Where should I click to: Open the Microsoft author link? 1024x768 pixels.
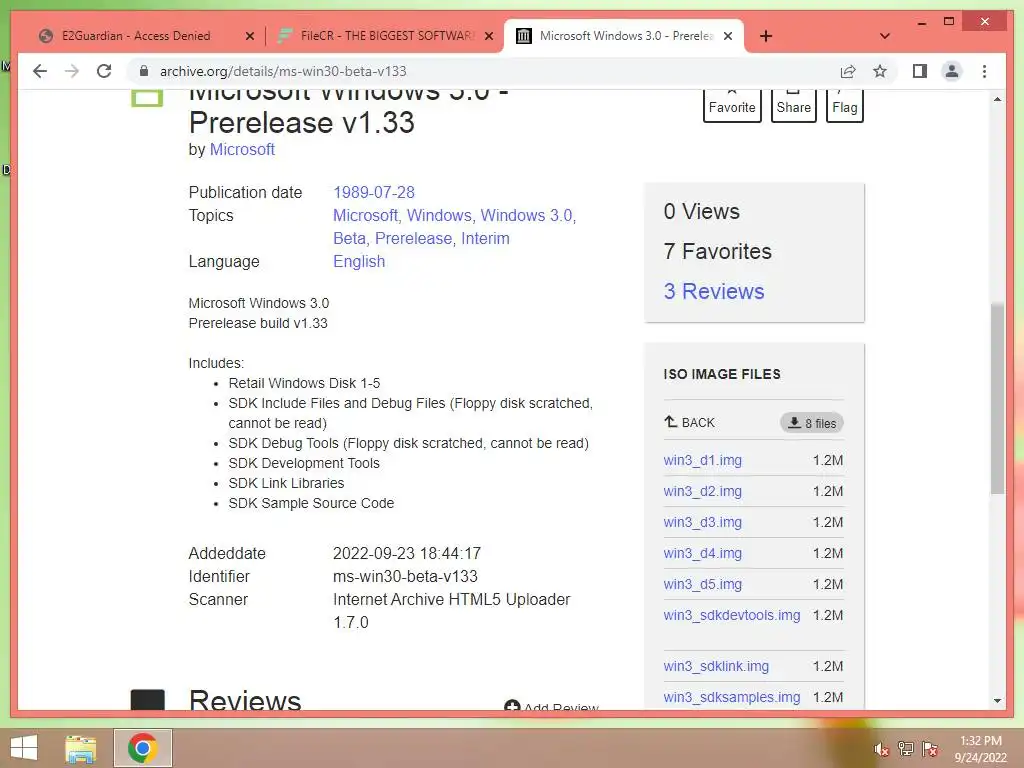coord(242,150)
